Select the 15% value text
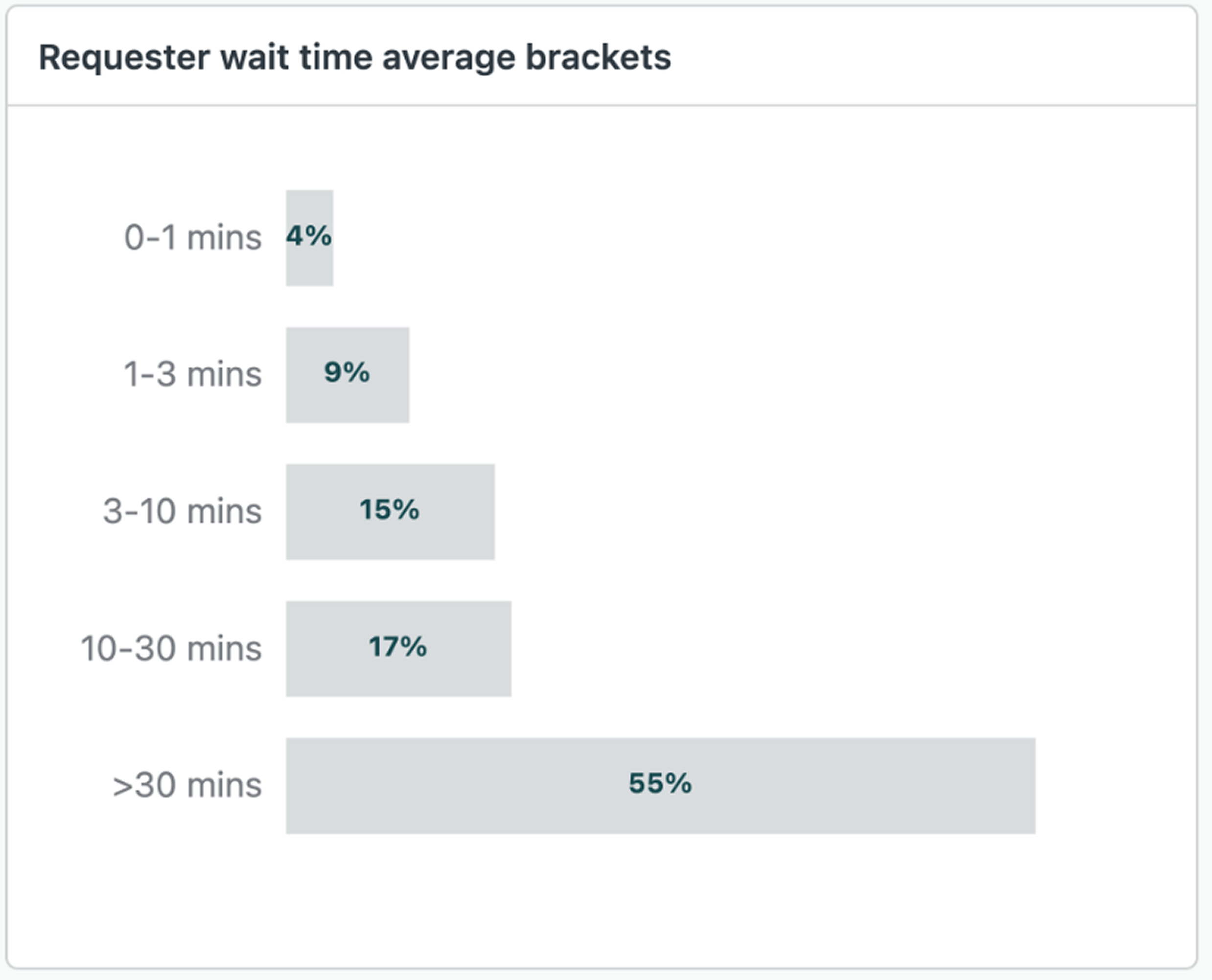This screenshot has width=1212, height=980. click(x=390, y=510)
